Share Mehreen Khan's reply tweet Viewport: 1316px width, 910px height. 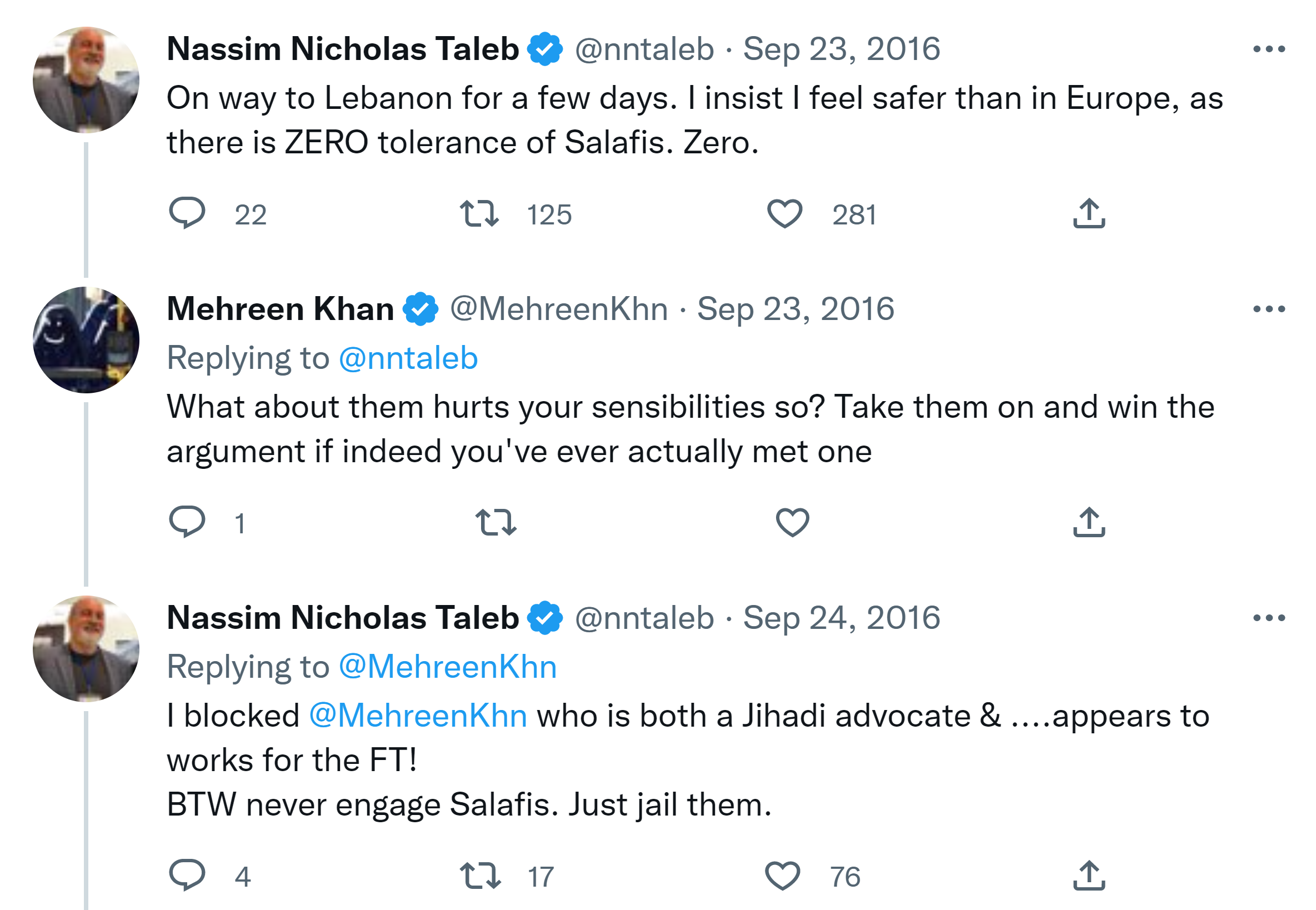(x=1088, y=522)
